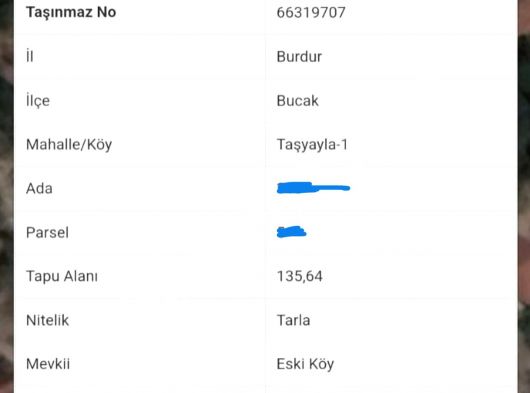
Task: Click the Nitelik row label
Action: 47,320
